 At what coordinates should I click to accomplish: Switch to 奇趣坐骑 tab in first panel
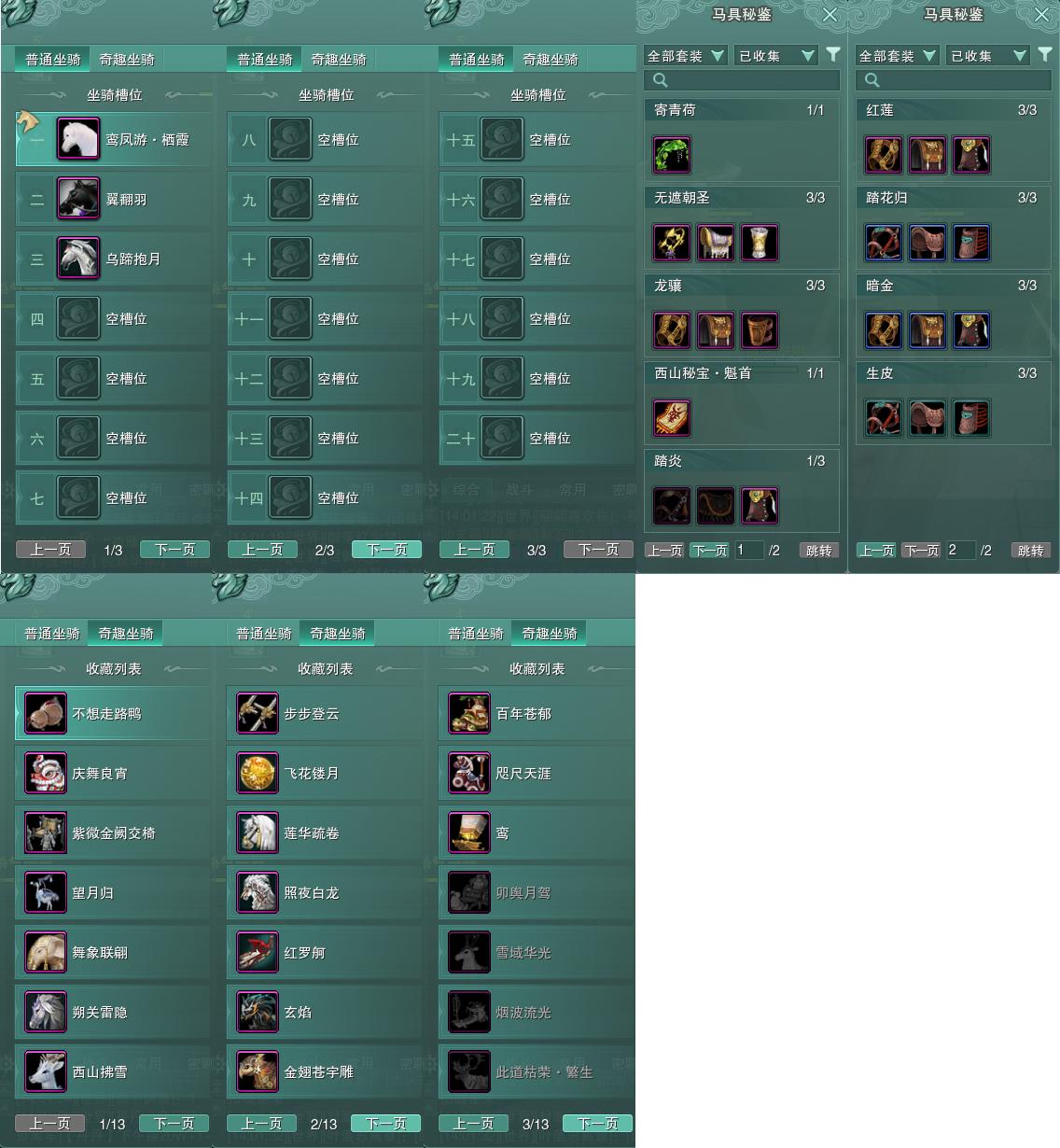(127, 60)
